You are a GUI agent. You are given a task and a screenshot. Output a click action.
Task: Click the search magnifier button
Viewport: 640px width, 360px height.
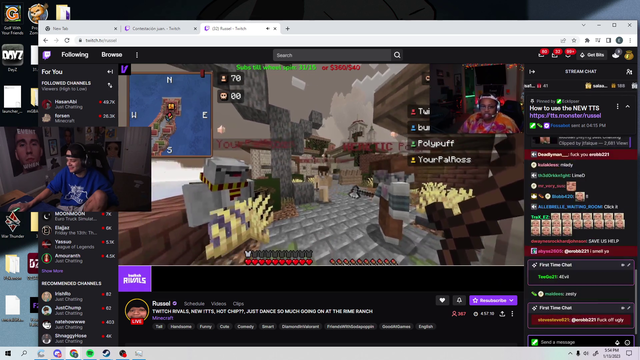pyautogui.click(x=397, y=55)
